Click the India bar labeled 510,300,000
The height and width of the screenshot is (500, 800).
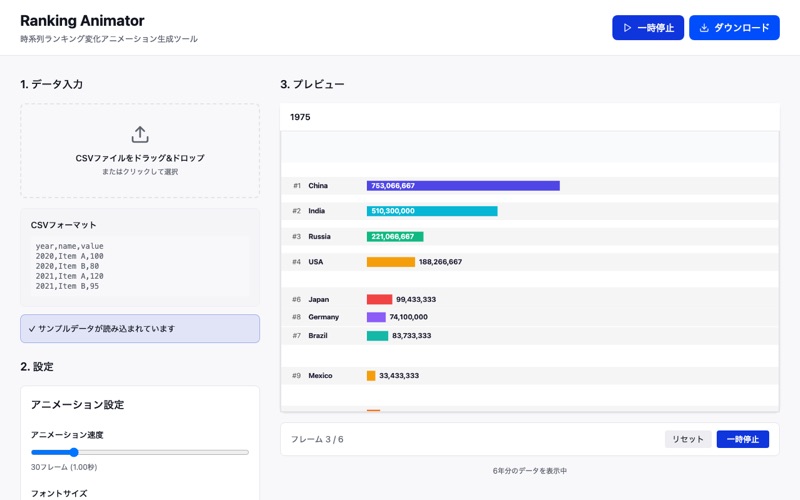coord(432,211)
